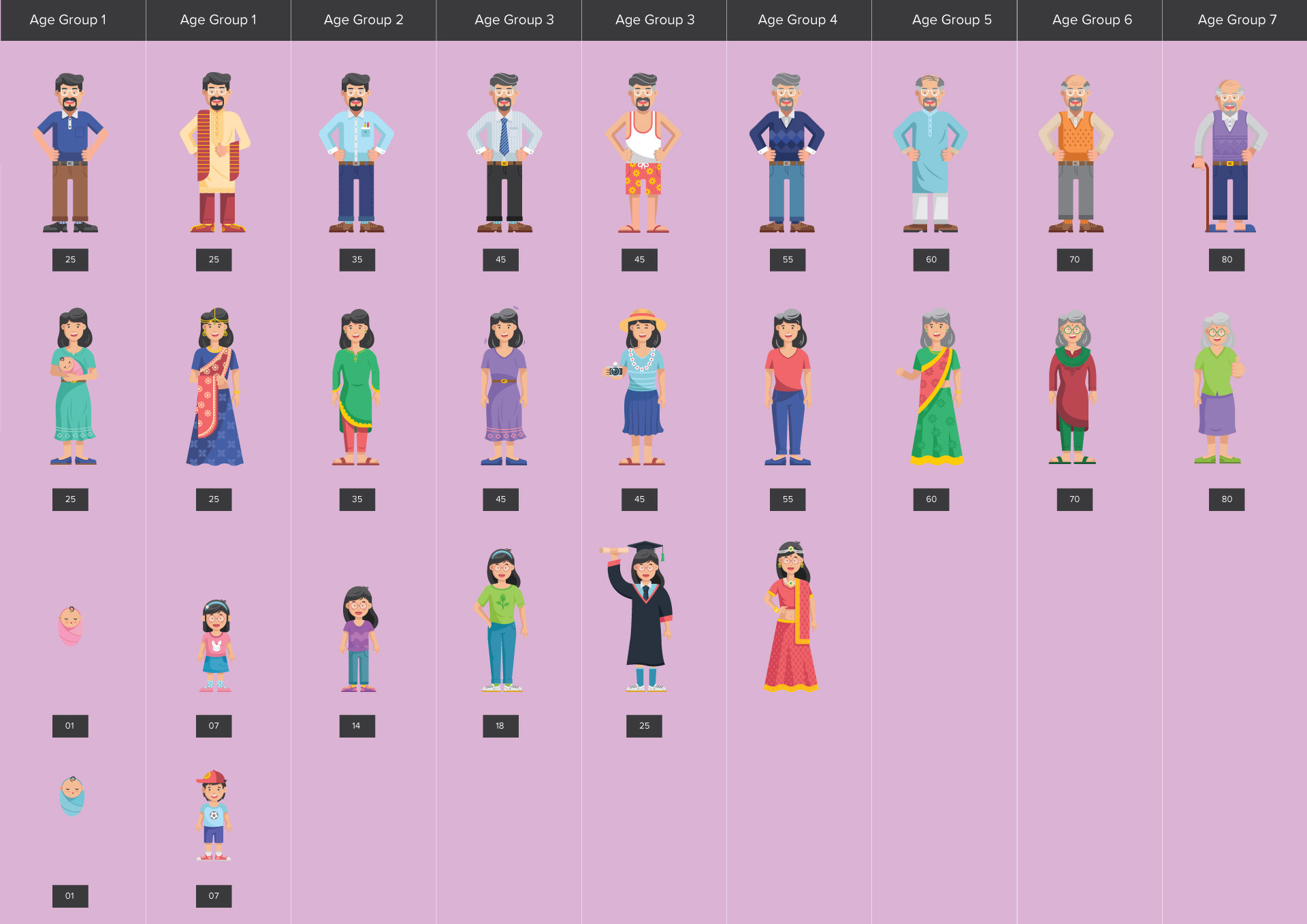The width and height of the screenshot is (1307, 924).
Task: Click the "60" label under green saree woman
Action: click(931, 499)
